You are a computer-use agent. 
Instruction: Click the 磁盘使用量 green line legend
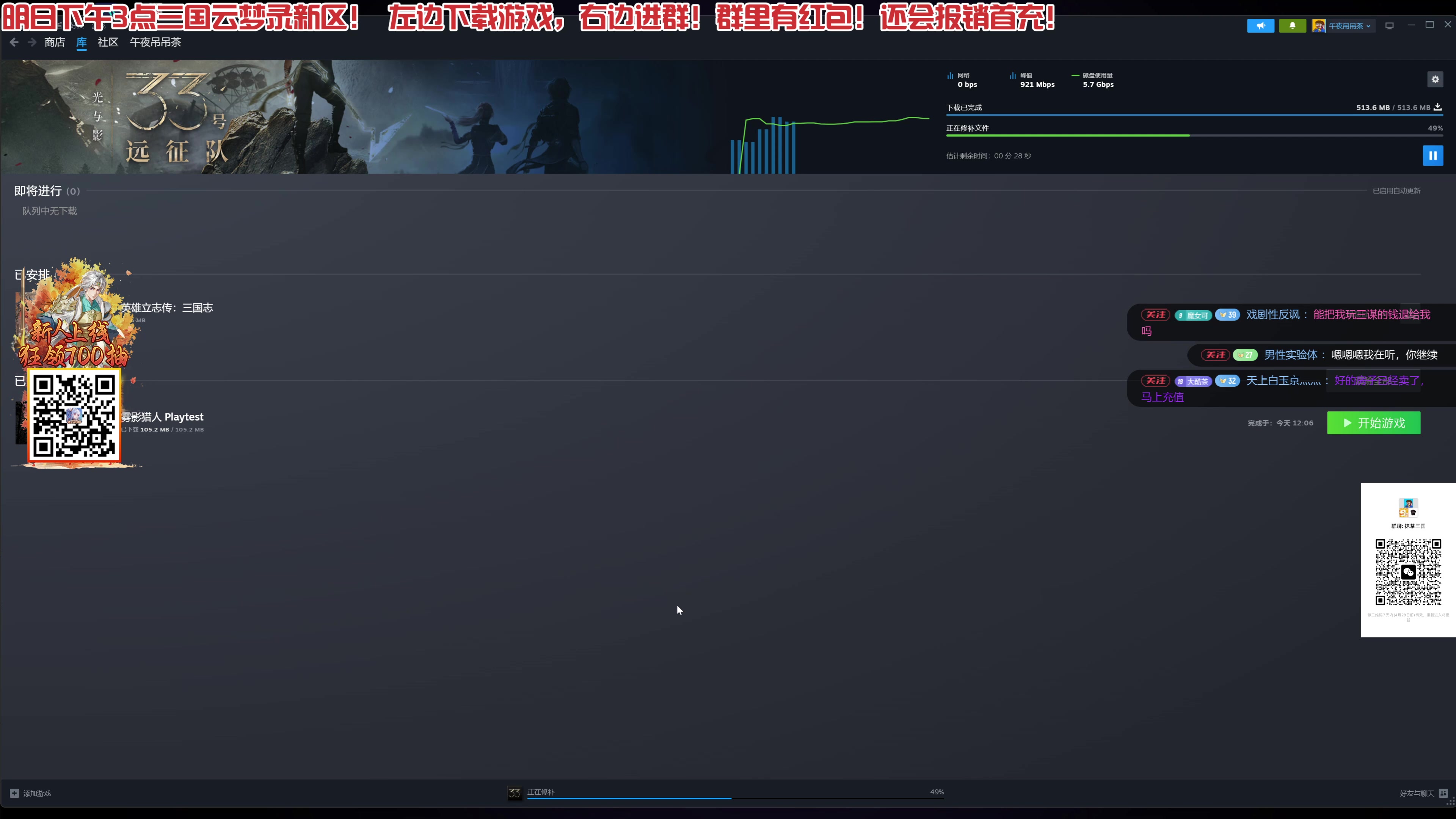(1075, 75)
